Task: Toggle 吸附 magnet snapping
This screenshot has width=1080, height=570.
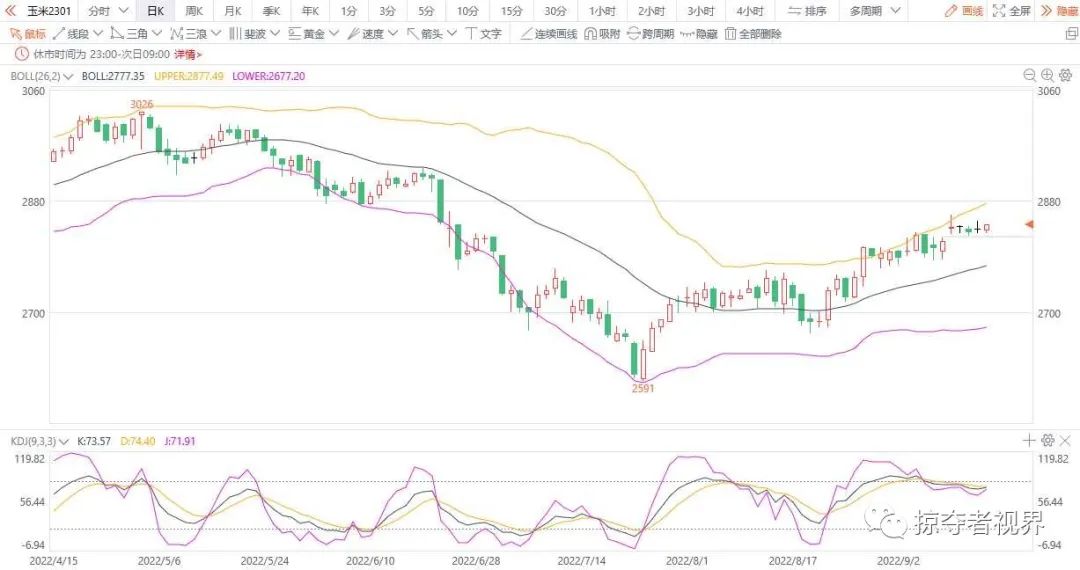Action: (x=602, y=34)
